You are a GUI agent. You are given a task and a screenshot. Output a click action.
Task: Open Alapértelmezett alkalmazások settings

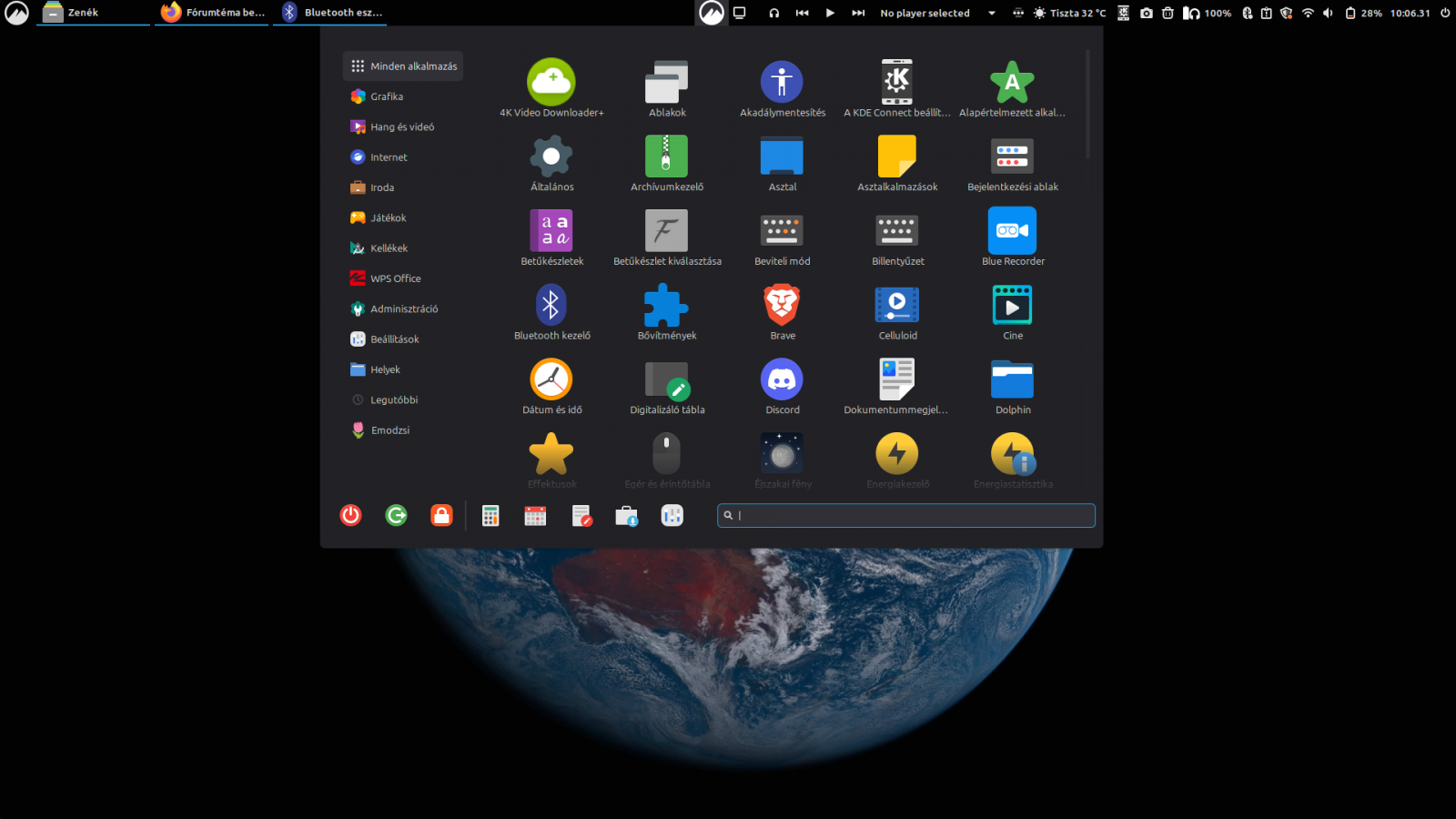1013,88
